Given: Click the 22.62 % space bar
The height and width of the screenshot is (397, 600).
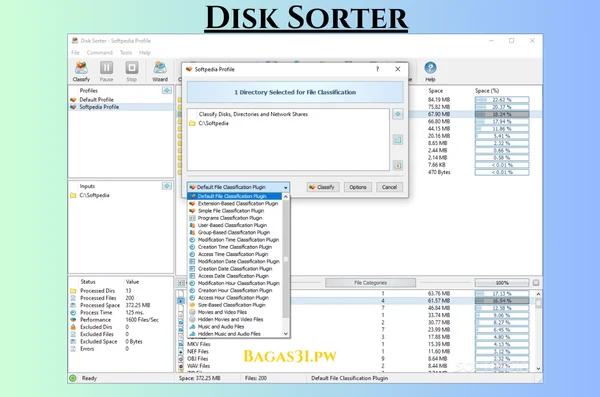Looking at the screenshot, I should 502,100.
